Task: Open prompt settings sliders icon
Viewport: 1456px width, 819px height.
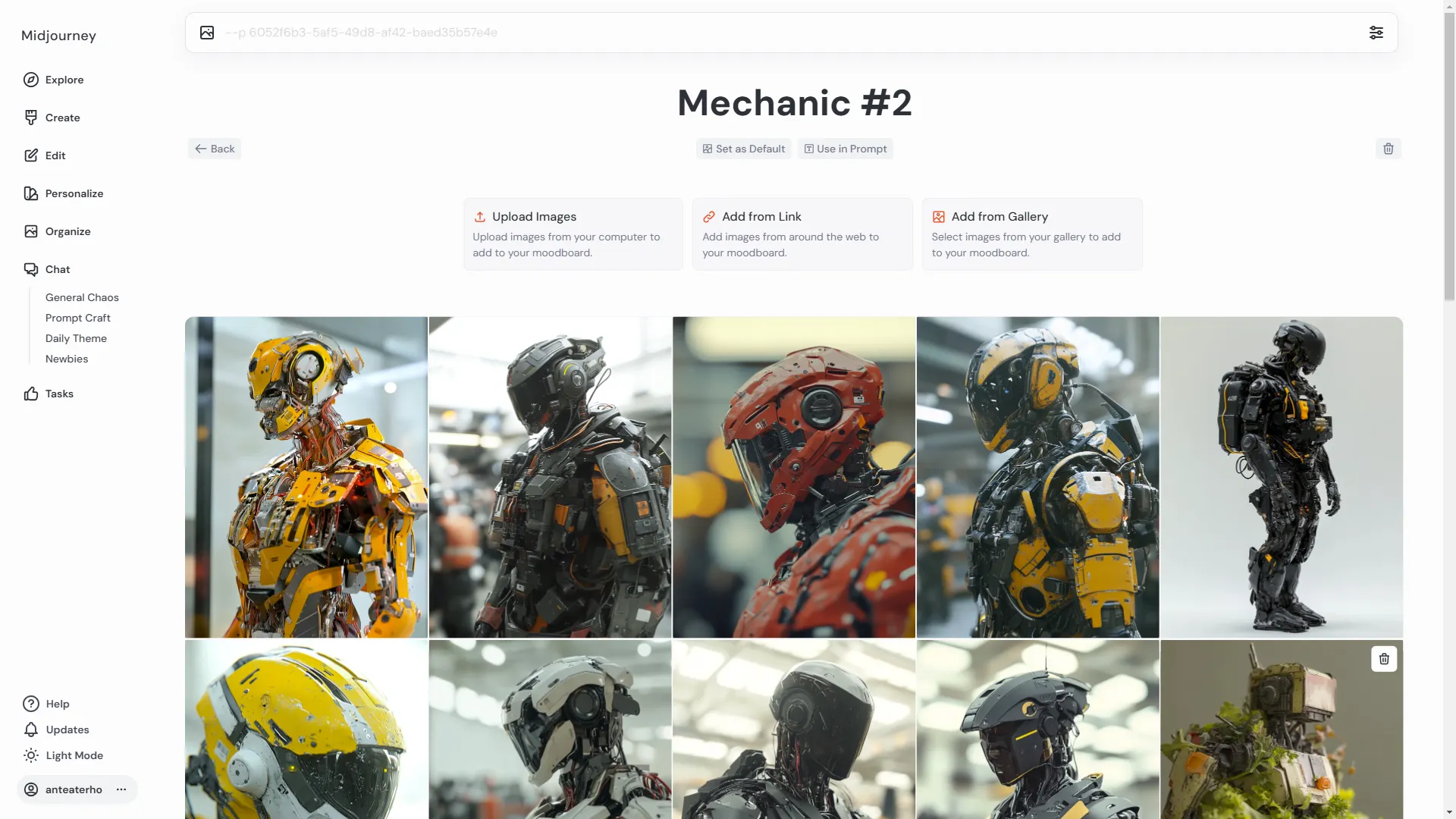Action: [x=1376, y=33]
